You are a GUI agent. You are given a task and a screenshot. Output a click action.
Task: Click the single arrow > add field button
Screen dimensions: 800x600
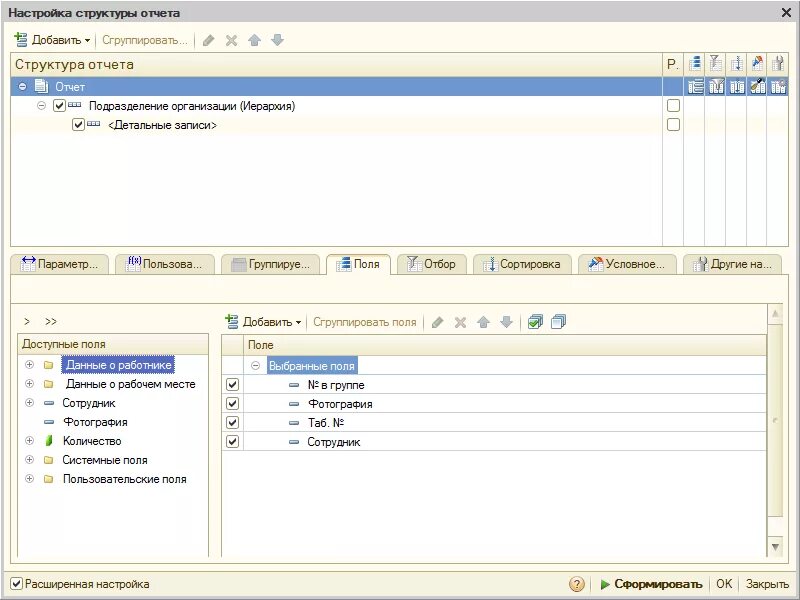pyautogui.click(x=27, y=321)
